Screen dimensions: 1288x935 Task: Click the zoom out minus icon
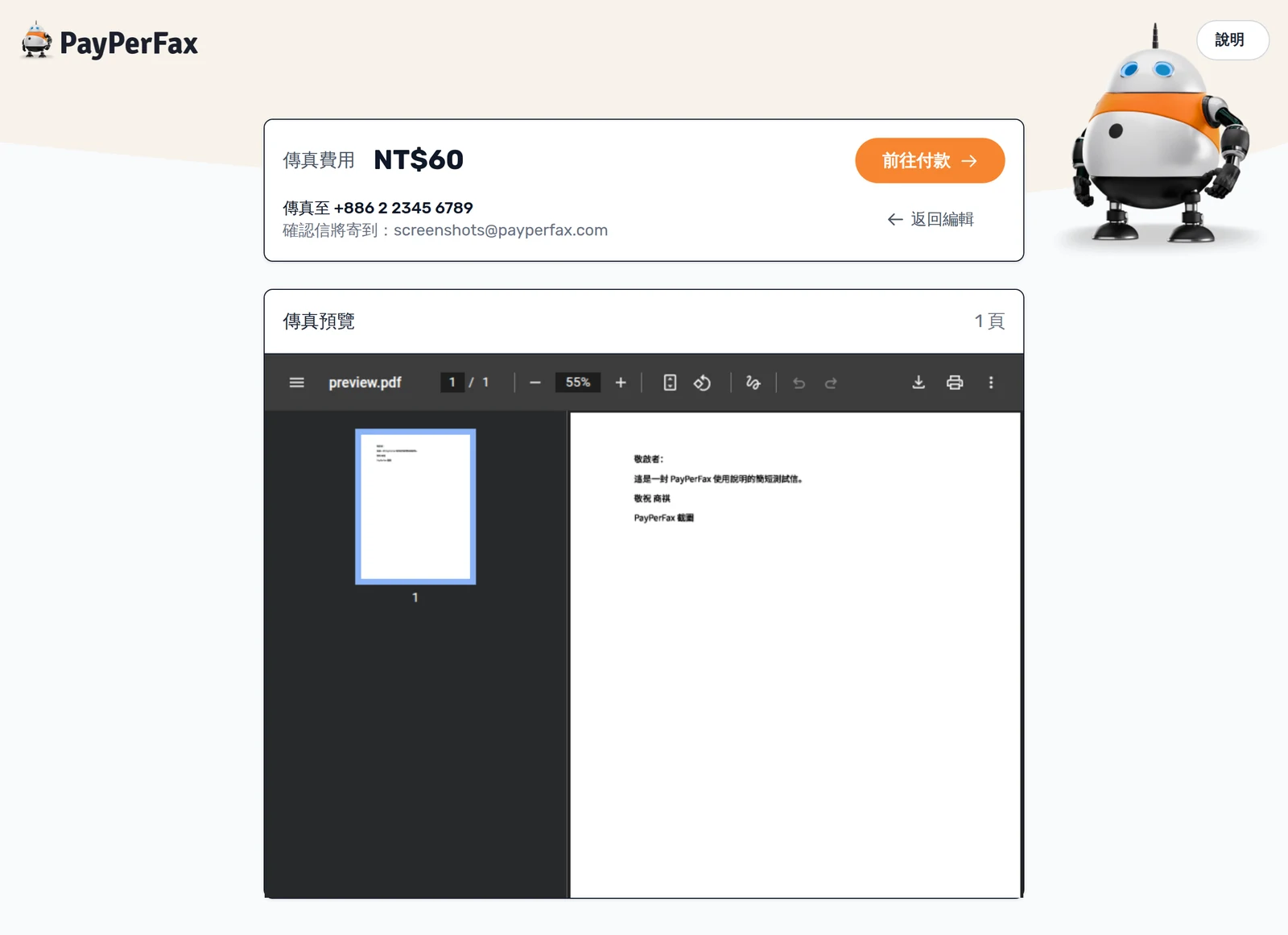pyautogui.click(x=535, y=383)
